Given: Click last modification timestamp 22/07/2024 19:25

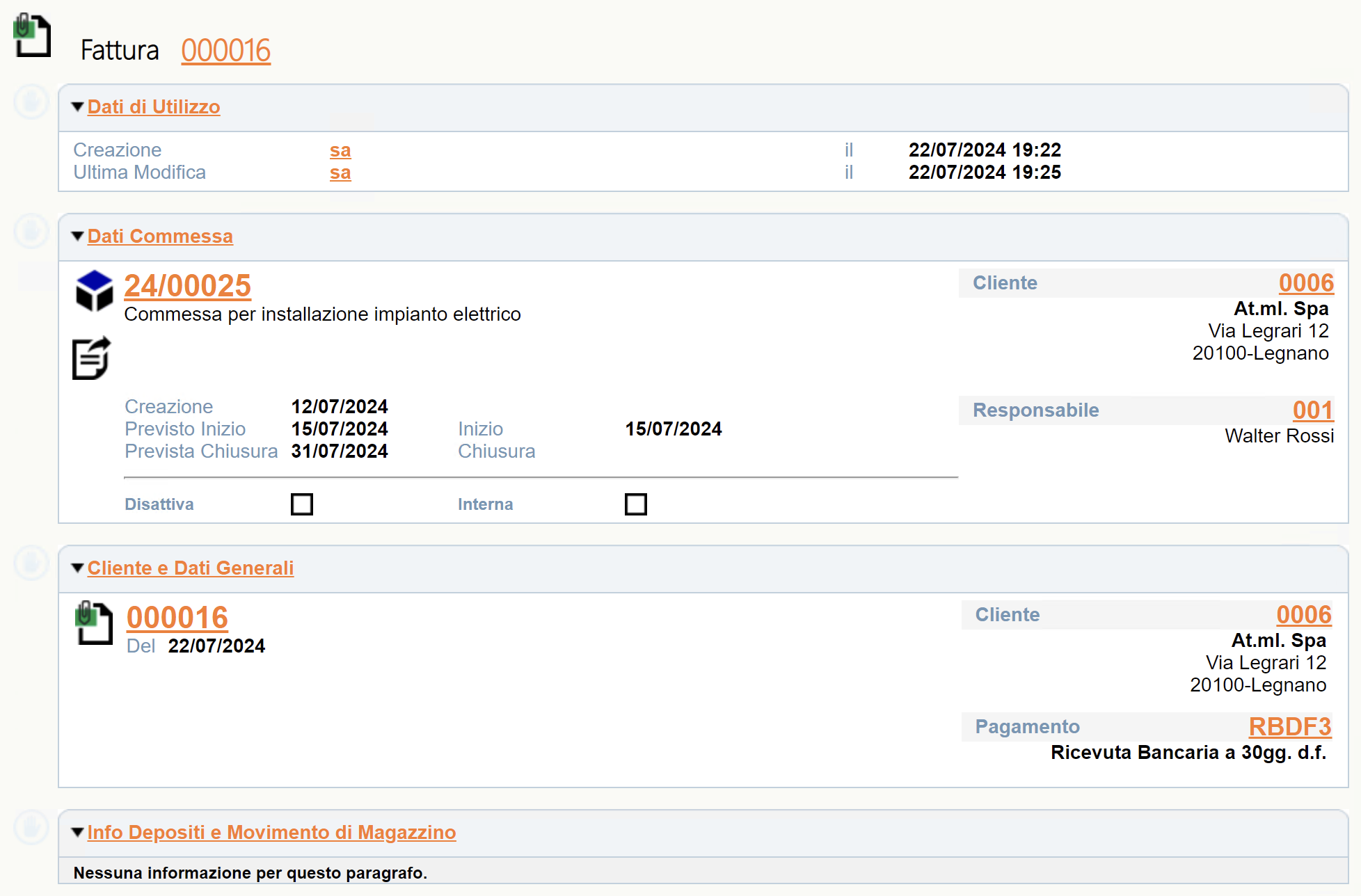Looking at the screenshot, I should pos(985,173).
